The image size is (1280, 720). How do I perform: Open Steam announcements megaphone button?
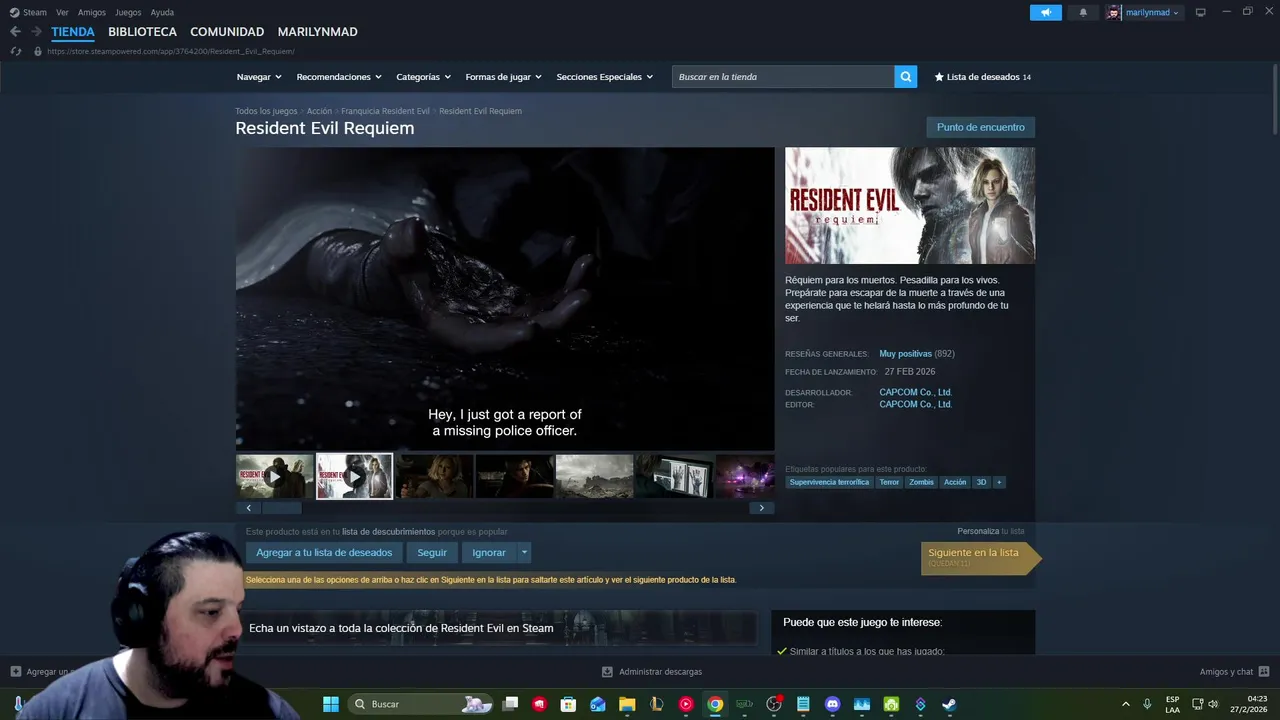point(1045,12)
